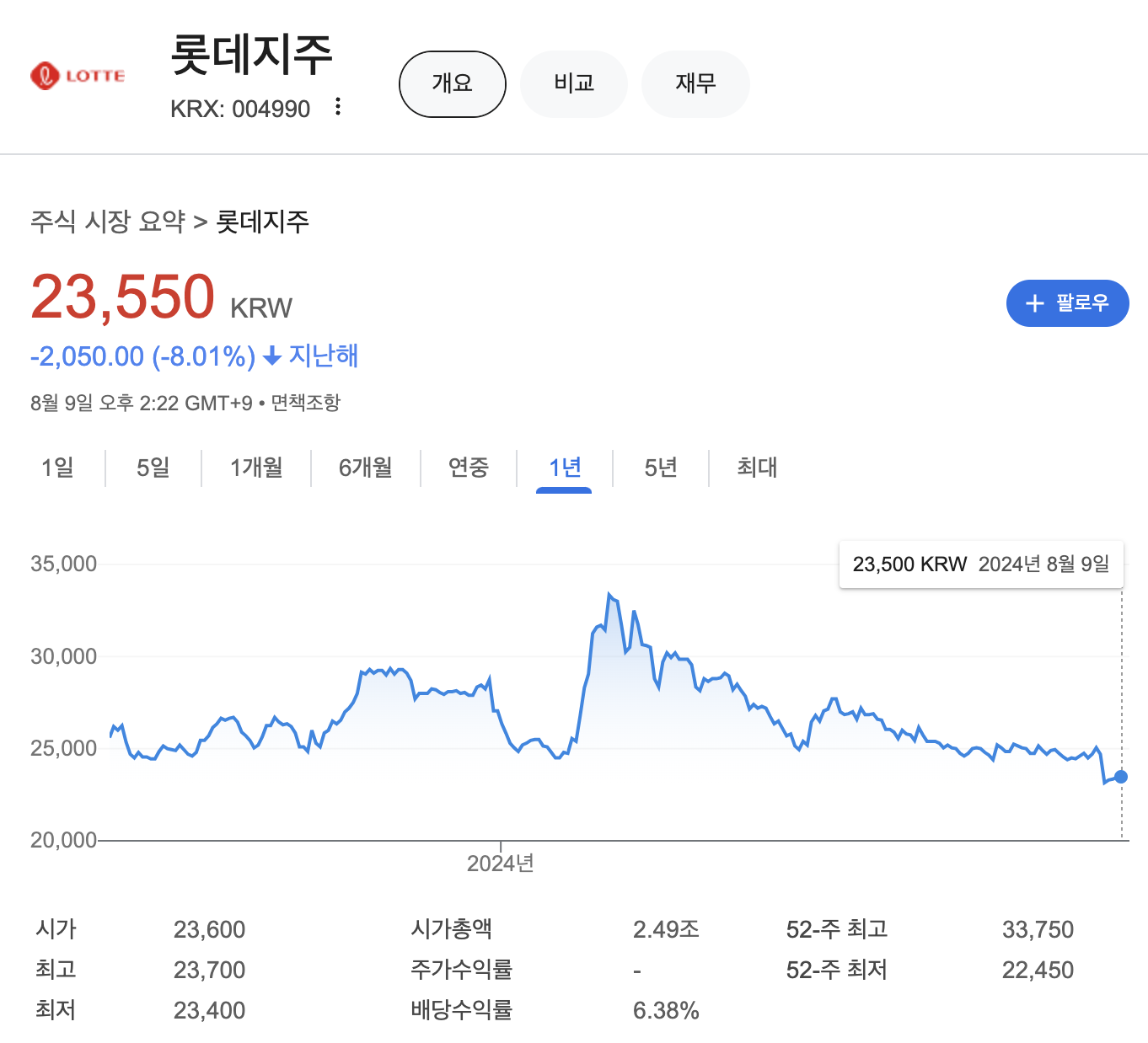The height and width of the screenshot is (1043, 1148).
Task: Follow the stock with 팔로우 button
Action: click(x=1067, y=303)
